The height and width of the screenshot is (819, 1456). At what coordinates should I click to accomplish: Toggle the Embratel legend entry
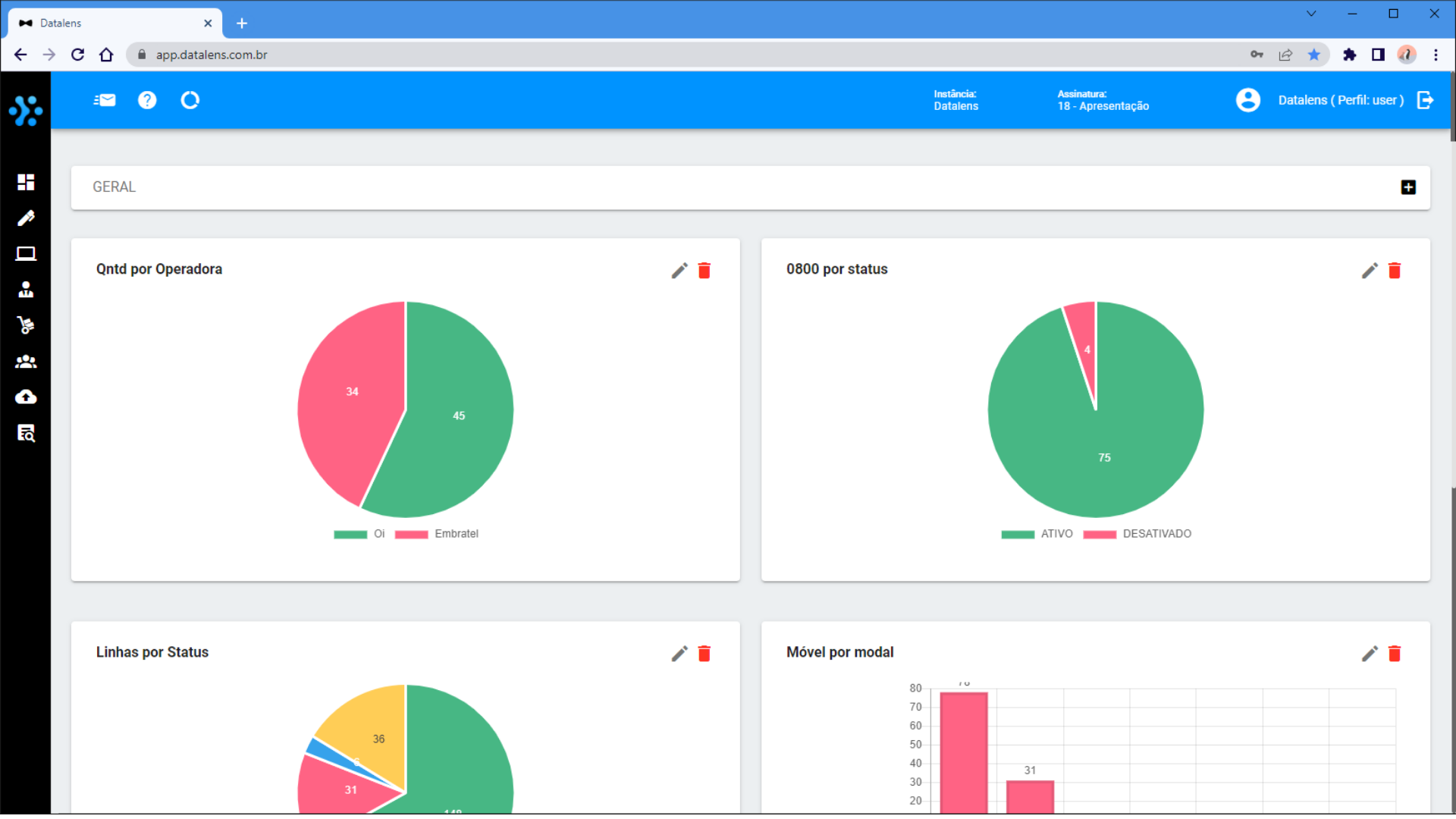point(437,534)
